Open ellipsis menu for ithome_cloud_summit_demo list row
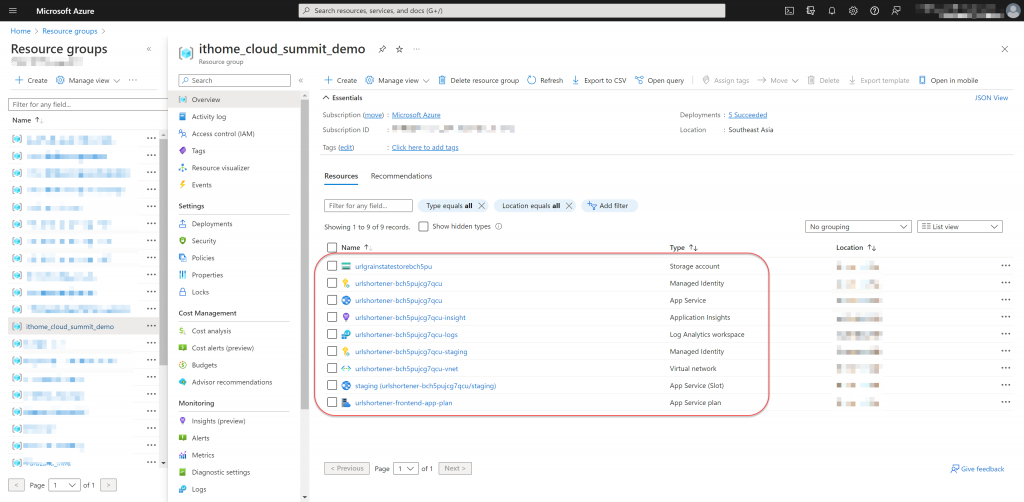This screenshot has width=1024, height=502. click(x=152, y=326)
